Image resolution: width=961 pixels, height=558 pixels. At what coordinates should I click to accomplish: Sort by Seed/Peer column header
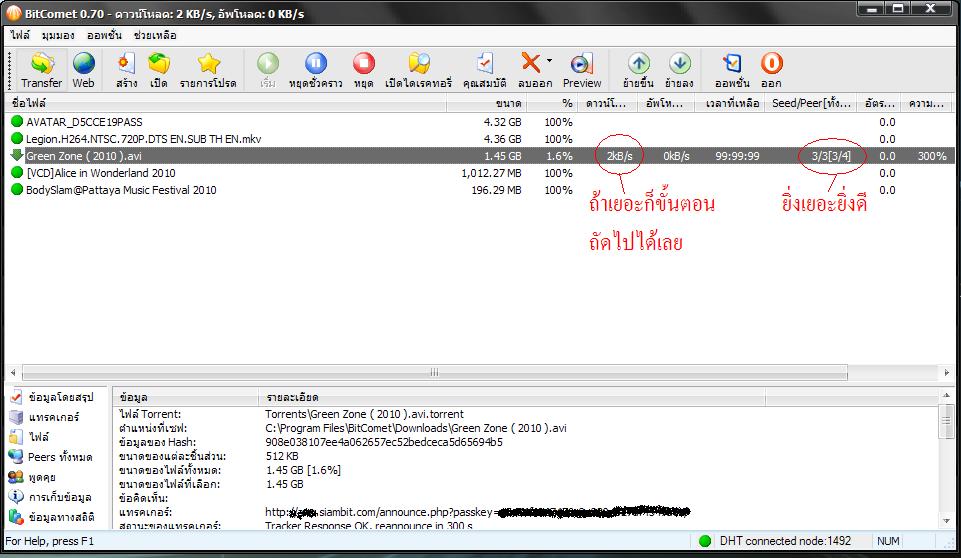[x=810, y=103]
